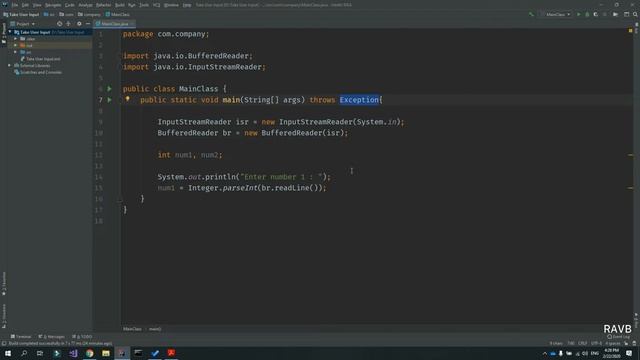640x360 pixels.
Task: Open Task View on the taskbar
Action: click(x=40, y=353)
